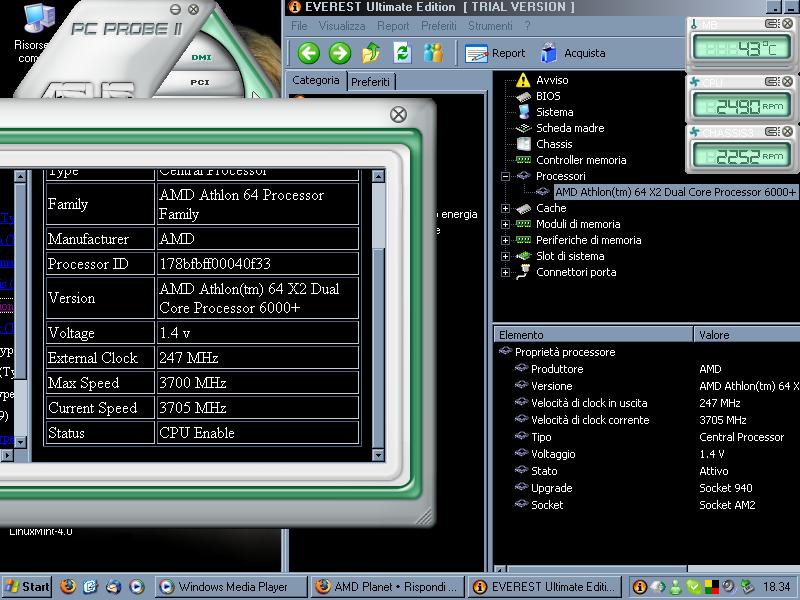
Task: Expand the Slot di sistema node
Action: coord(505,256)
